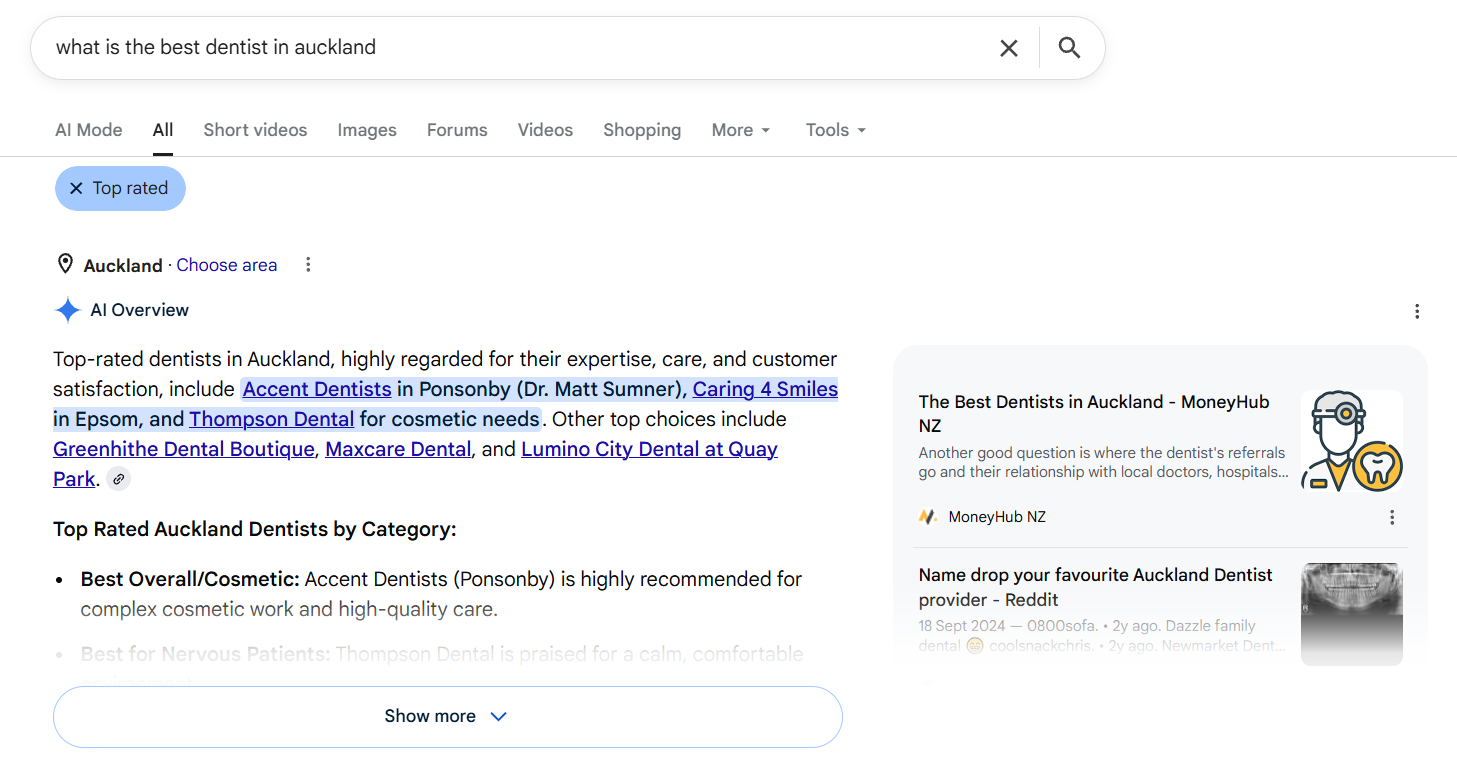The width and height of the screenshot is (1457, 769).
Task: Open Lumino City Dental at Quay Park link
Action: pyautogui.click(x=649, y=449)
